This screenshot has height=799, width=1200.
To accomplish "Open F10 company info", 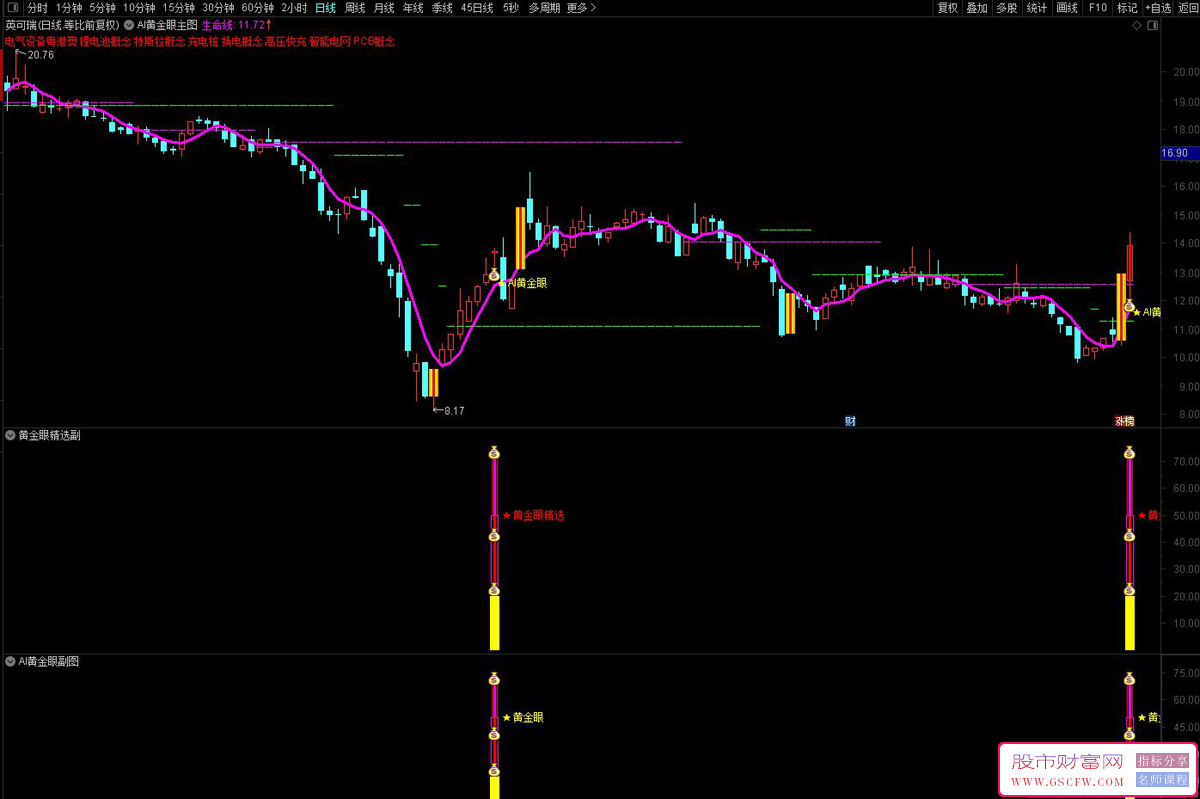I will [1098, 7].
